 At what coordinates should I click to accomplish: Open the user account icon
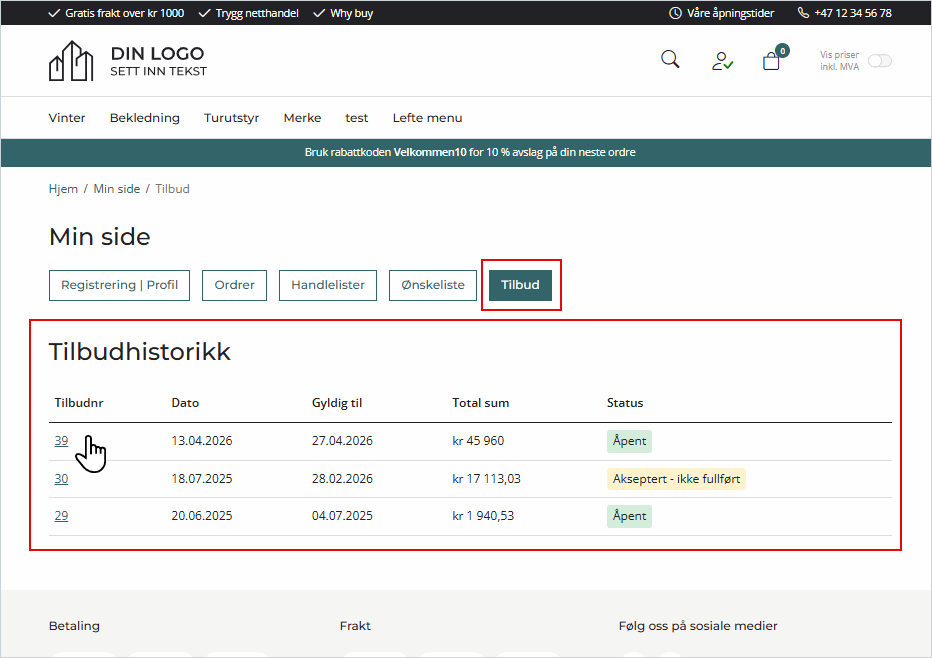click(x=722, y=61)
